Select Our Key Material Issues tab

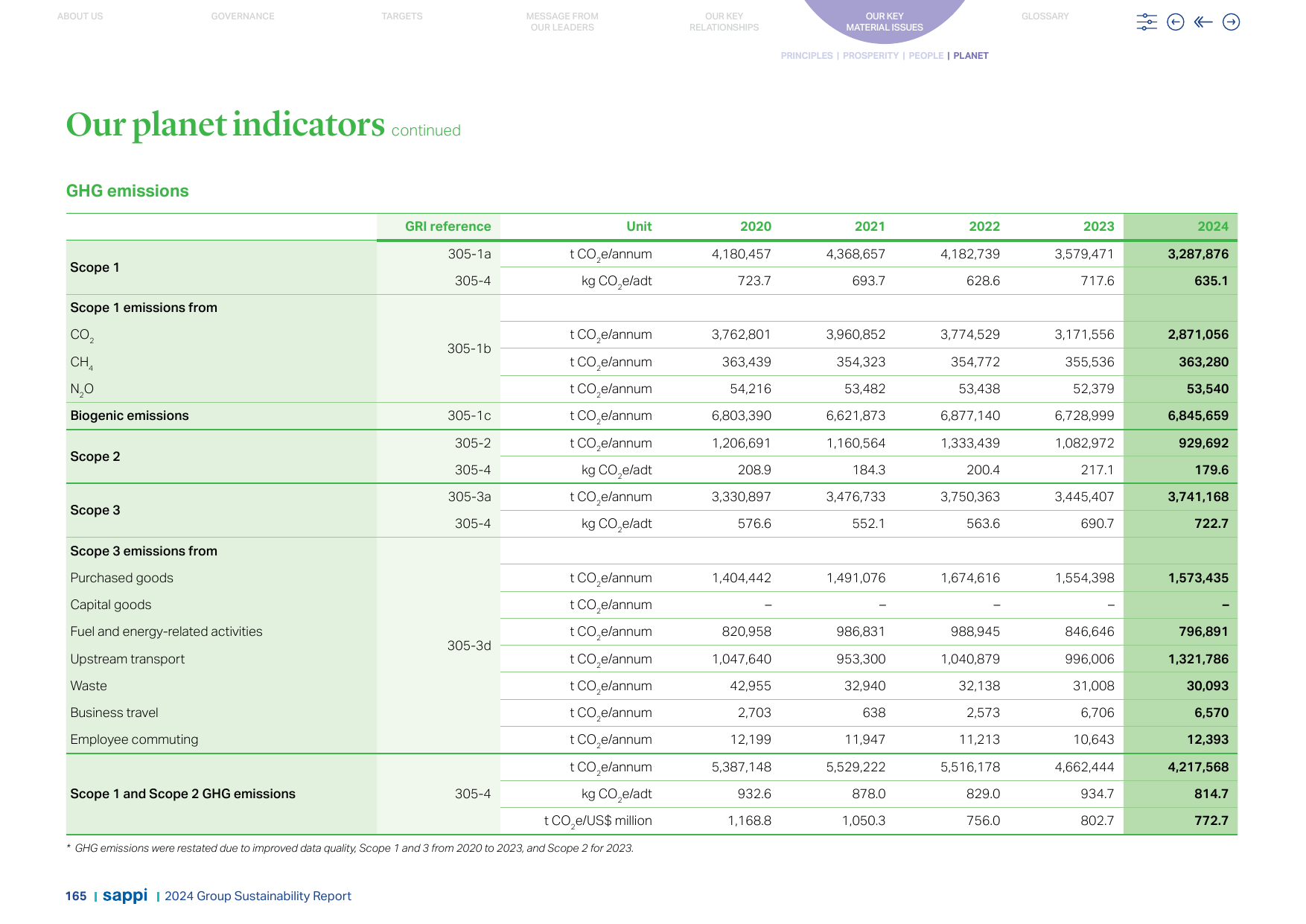[885, 22]
